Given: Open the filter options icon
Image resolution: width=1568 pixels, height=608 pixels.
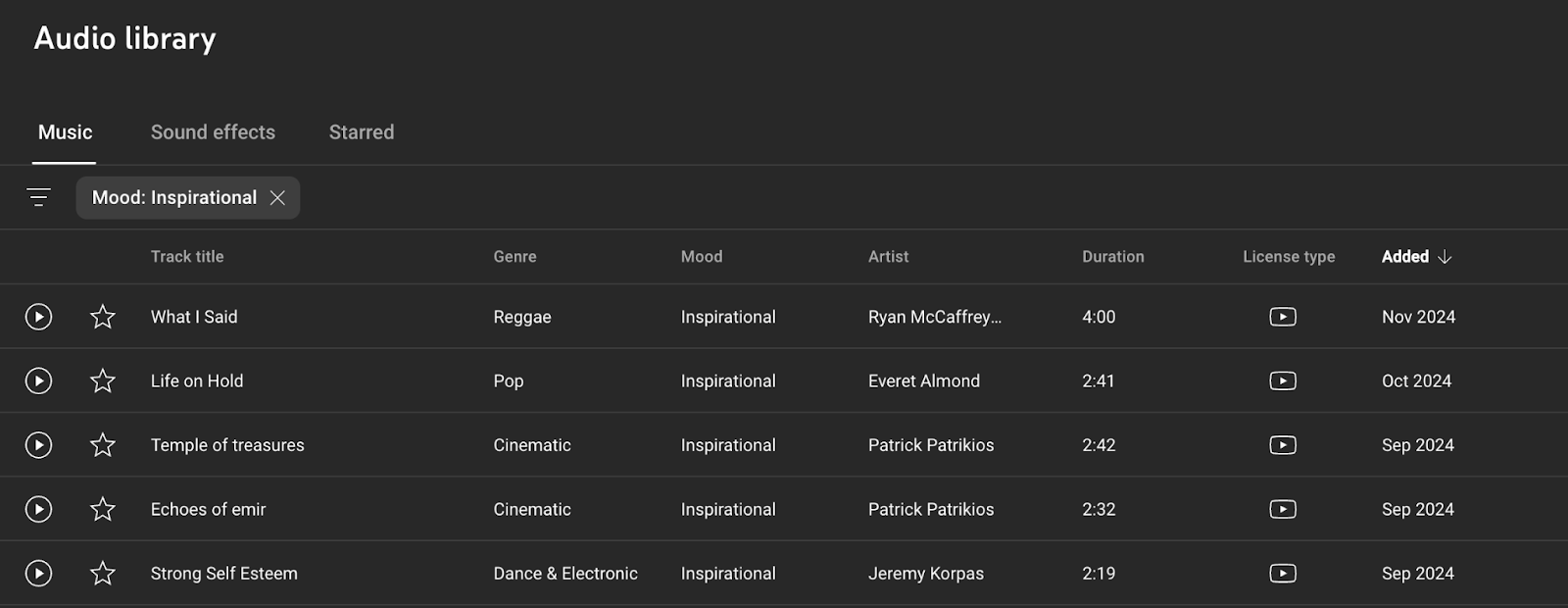Looking at the screenshot, I should [x=39, y=196].
